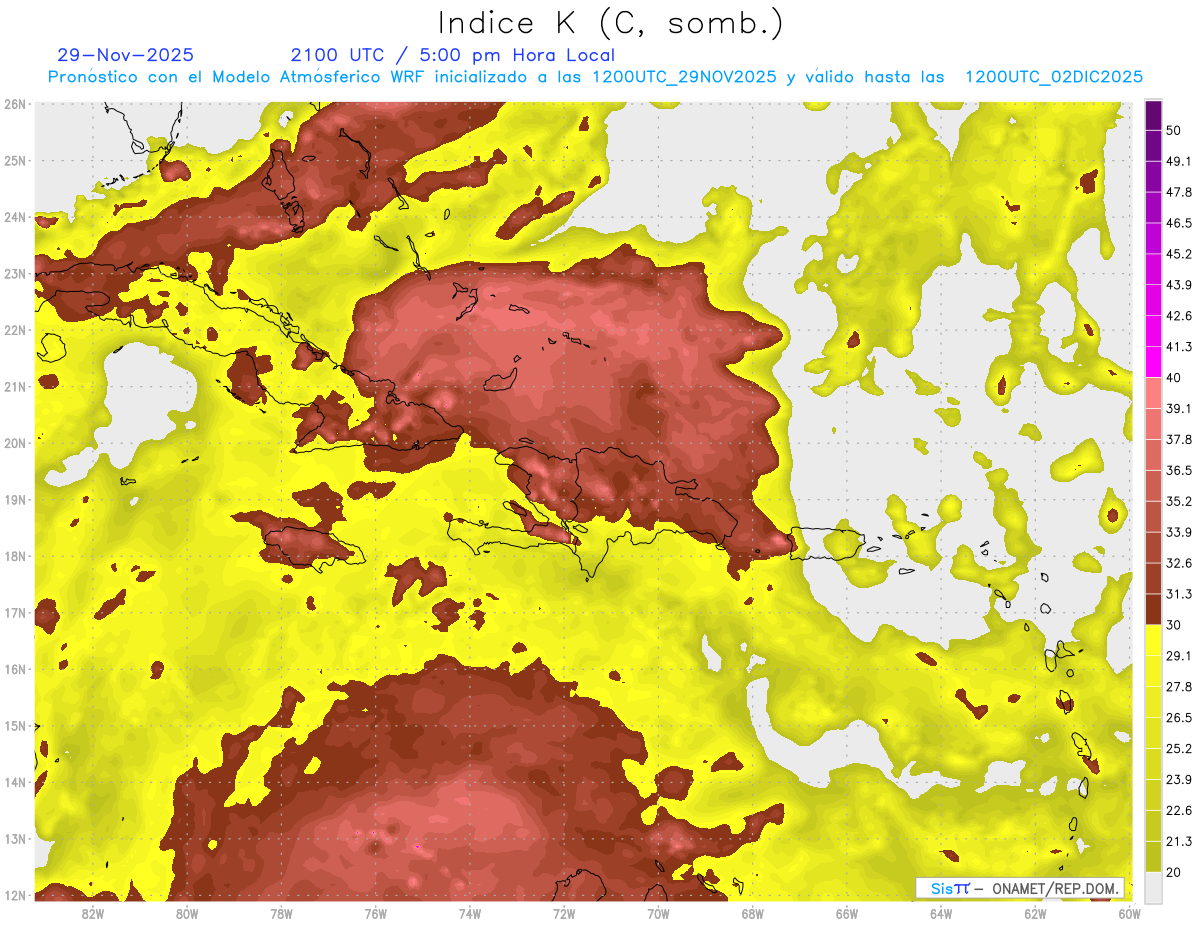Image resolution: width=1200 pixels, height=927 pixels.
Task: Click the colorbar value "25.2"
Action: tap(1179, 748)
